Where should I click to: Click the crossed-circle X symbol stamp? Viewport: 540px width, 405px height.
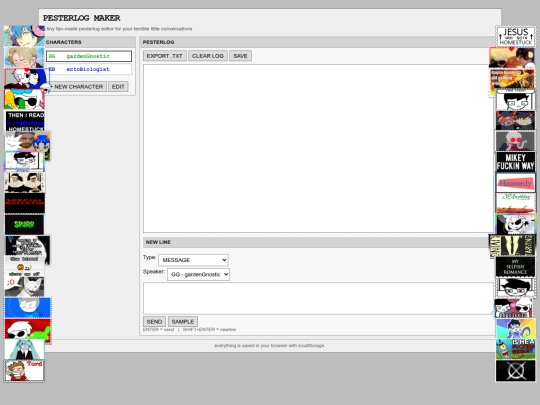tap(516, 371)
